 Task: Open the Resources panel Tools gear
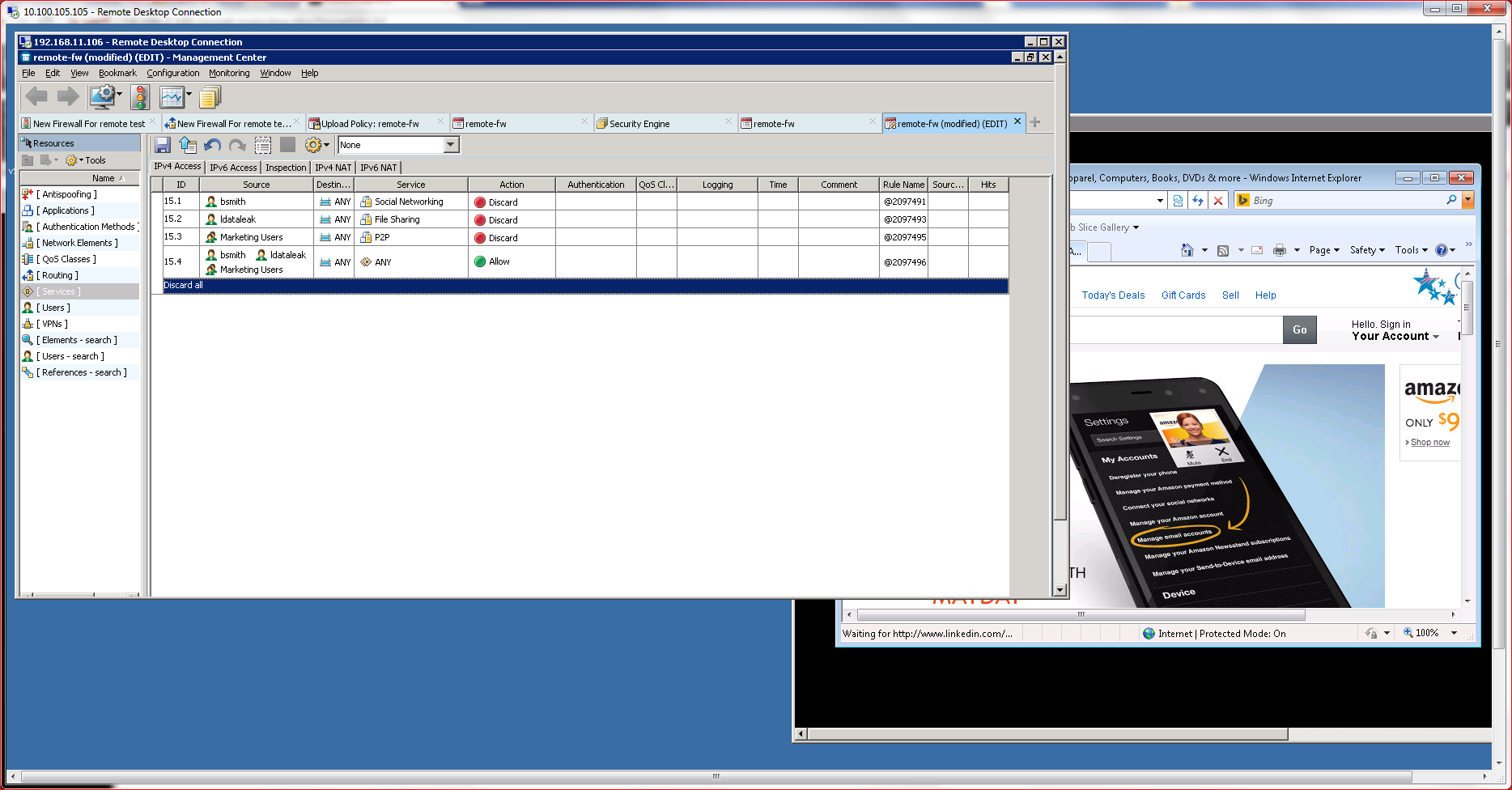71,160
